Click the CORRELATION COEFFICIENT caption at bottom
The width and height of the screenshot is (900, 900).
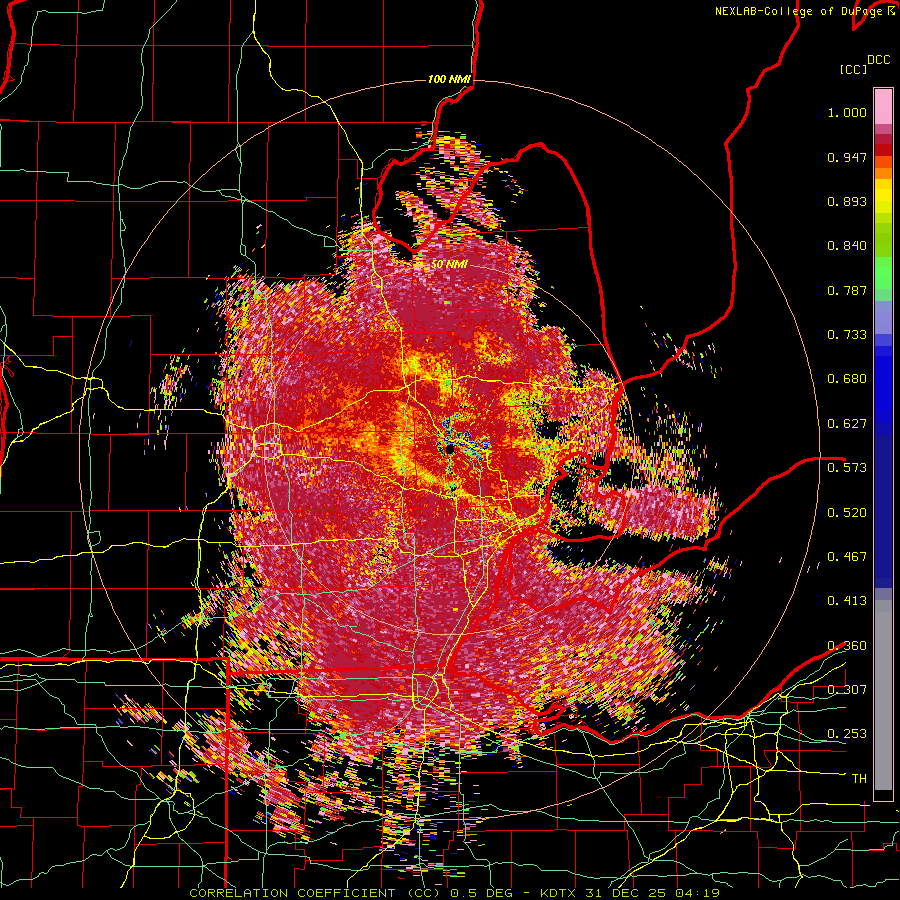[454, 893]
